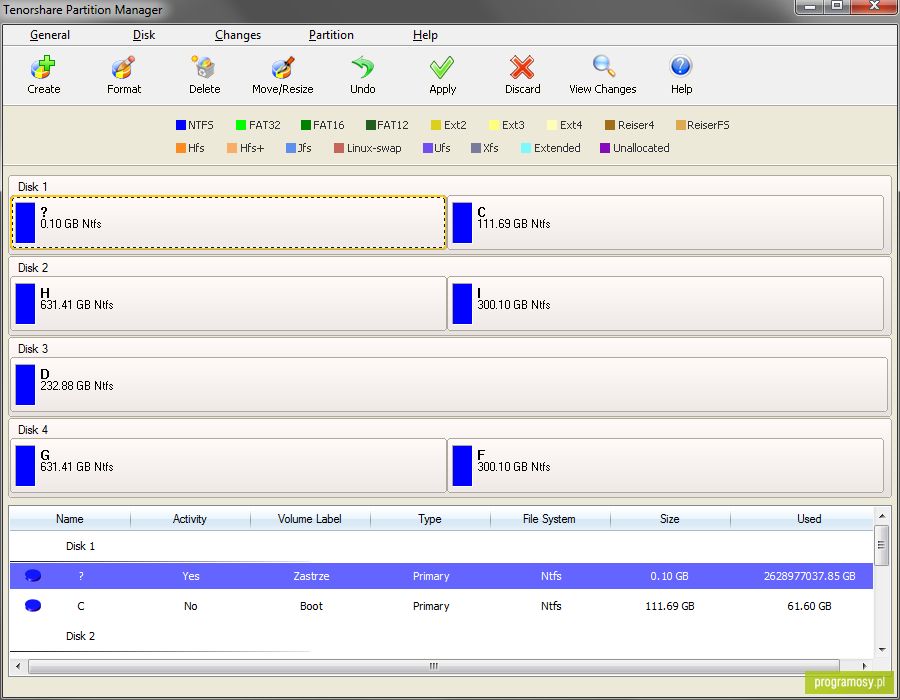Click the Extended cyan legend swatch
Viewport: 900px width, 700px height.
[526, 148]
